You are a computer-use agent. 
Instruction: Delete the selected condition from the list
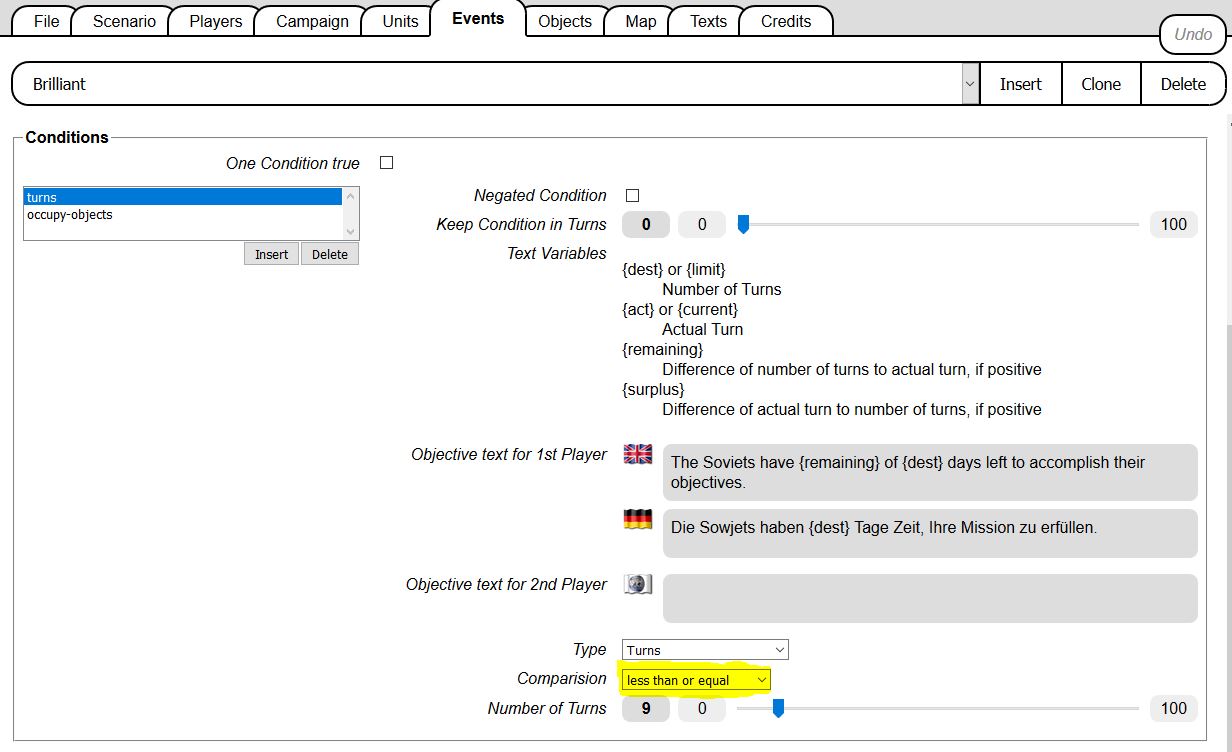329,254
